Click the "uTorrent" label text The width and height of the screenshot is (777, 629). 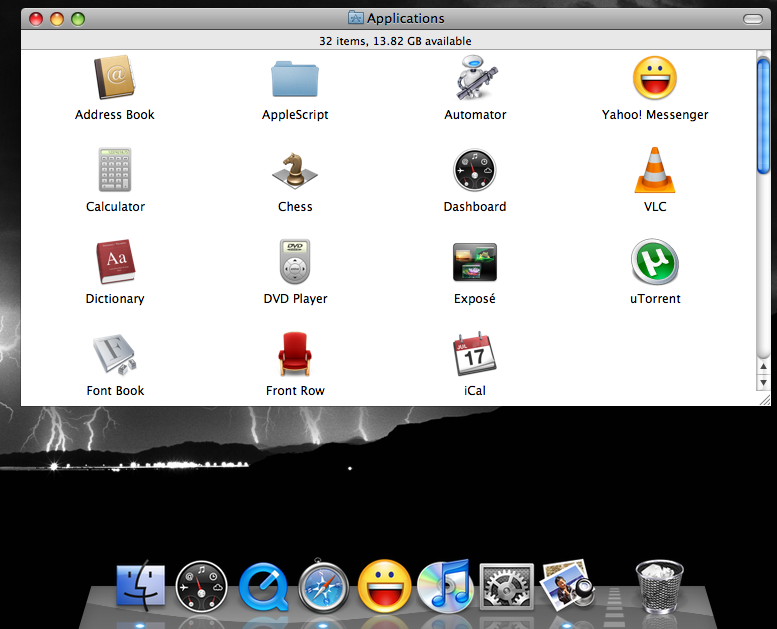pos(655,299)
